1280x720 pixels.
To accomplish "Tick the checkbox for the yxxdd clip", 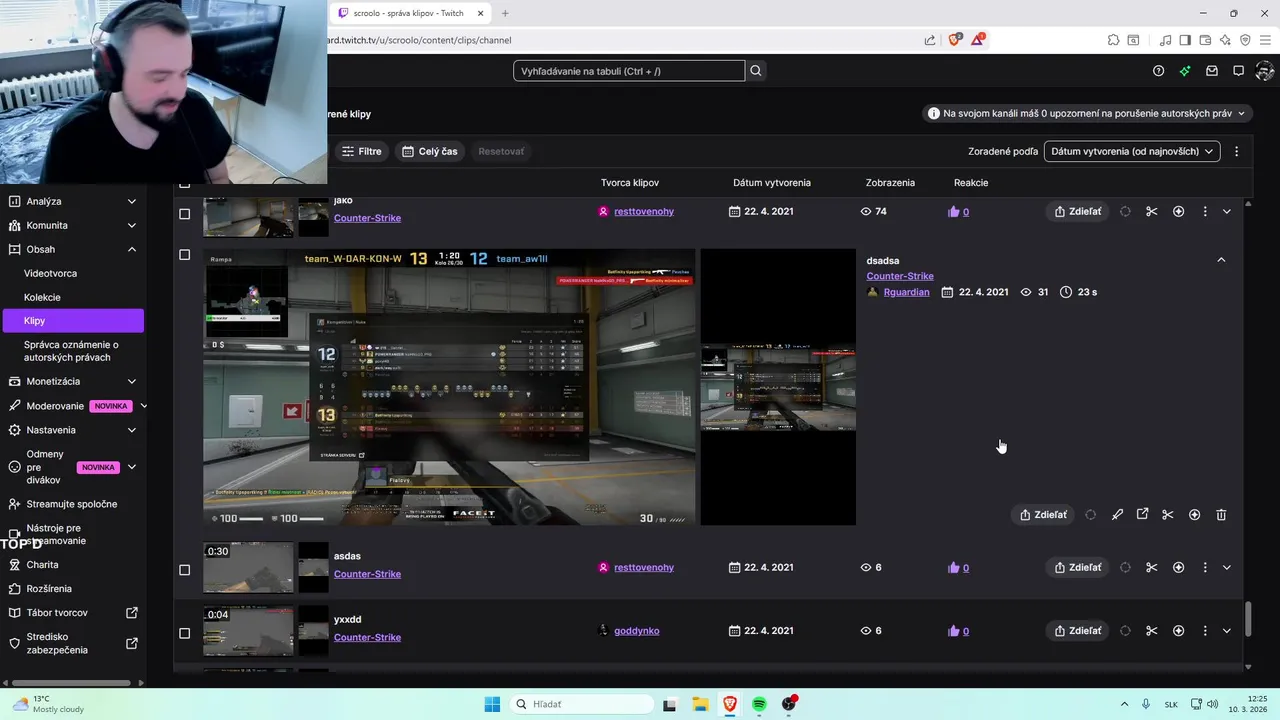I will tap(184, 633).
